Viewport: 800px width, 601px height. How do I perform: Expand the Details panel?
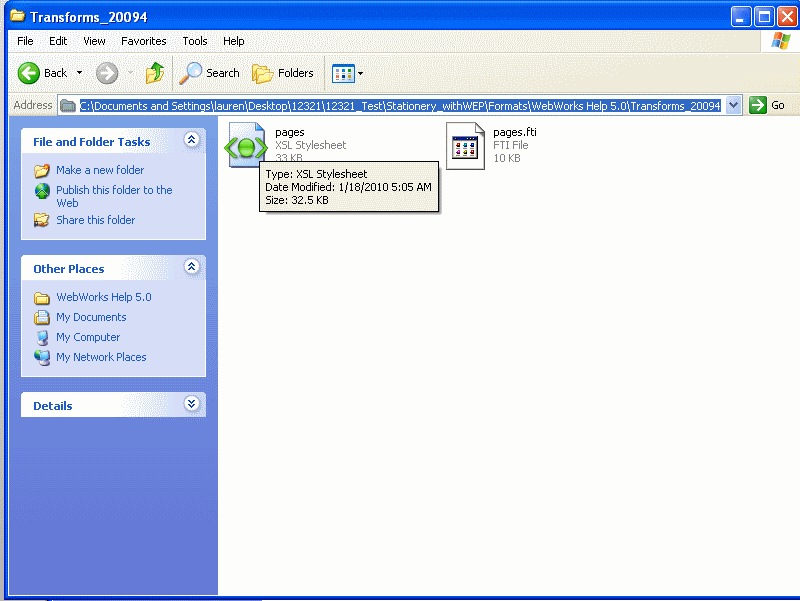coord(191,405)
